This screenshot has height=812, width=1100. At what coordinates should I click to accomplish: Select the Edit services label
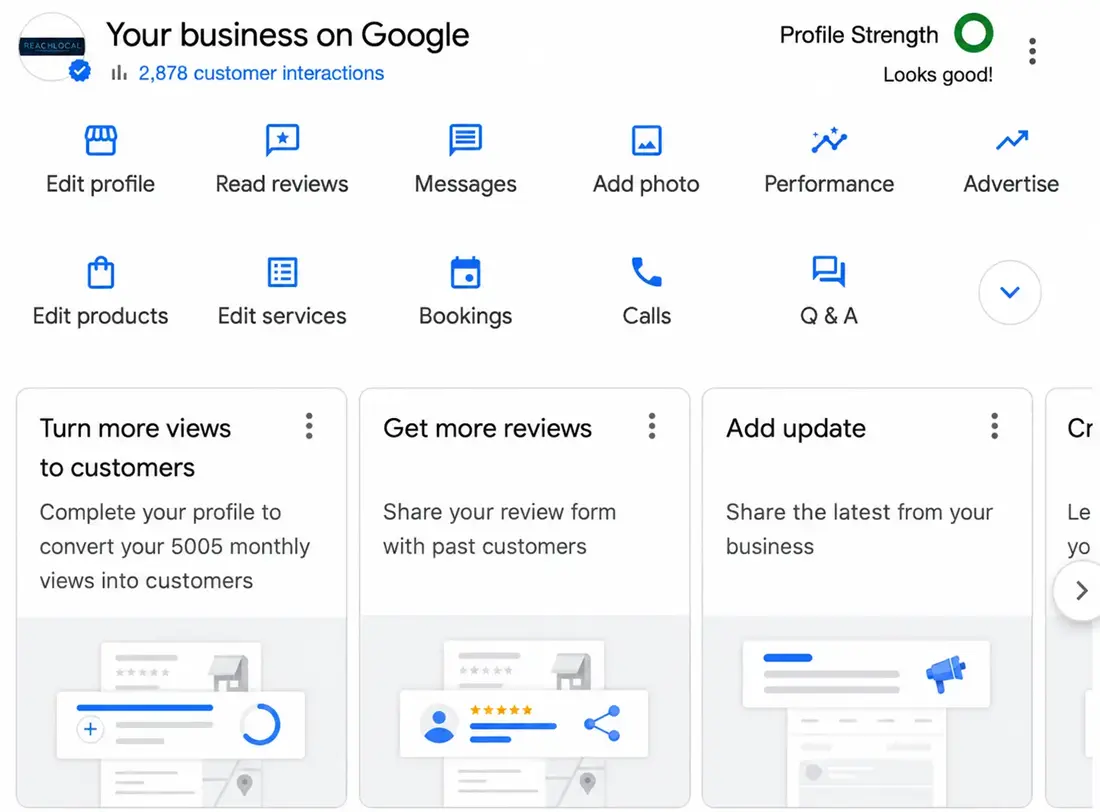coord(282,316)
